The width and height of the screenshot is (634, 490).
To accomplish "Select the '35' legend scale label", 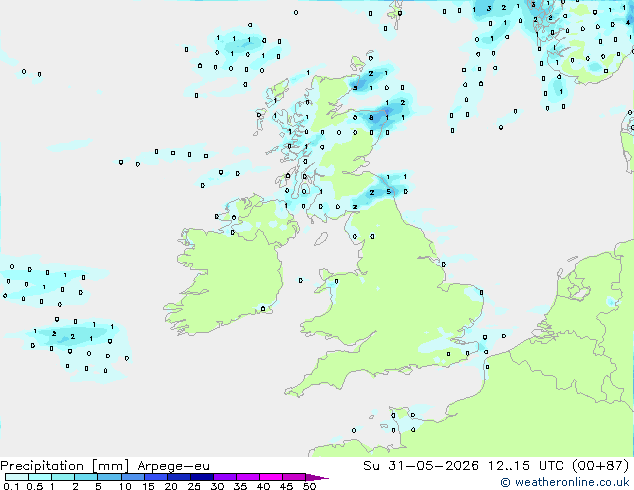I will pyautogui.click(x=240, y=486).
